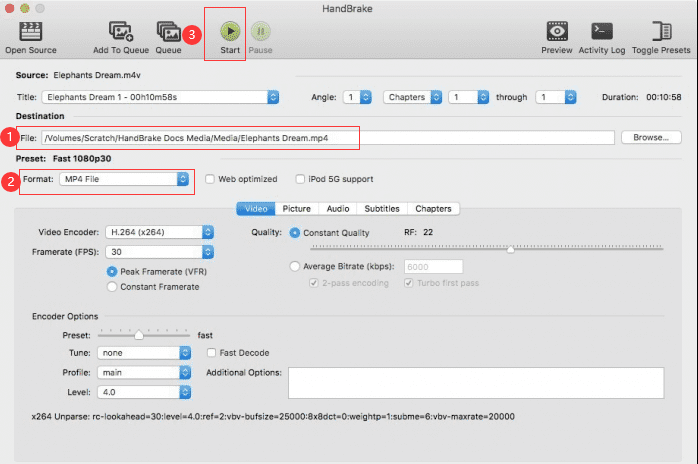The height and width of the screenshot is (464, 698).
Task: Toggle the Turbo first pass checkbox
Action: tap(409, 283)
